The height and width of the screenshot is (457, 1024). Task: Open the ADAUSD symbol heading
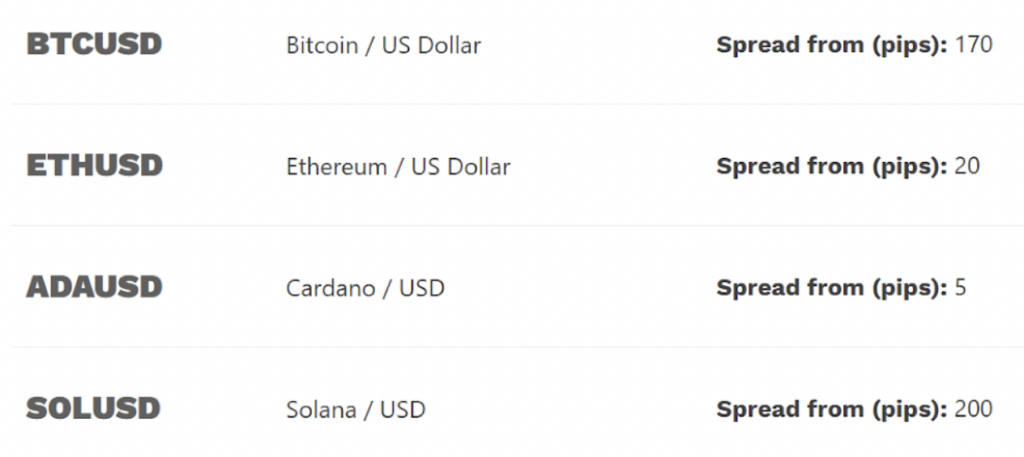pyautogui.click(x=94, y=288)
